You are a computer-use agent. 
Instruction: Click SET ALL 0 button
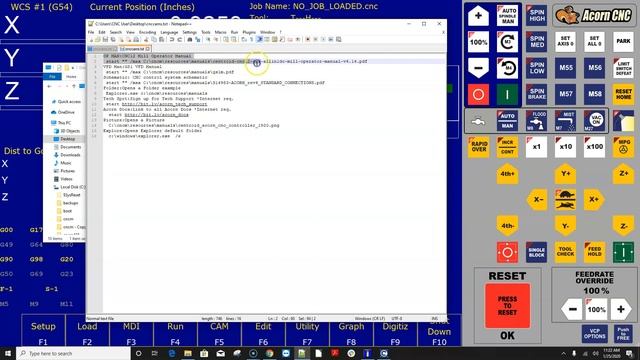point(594,42)
